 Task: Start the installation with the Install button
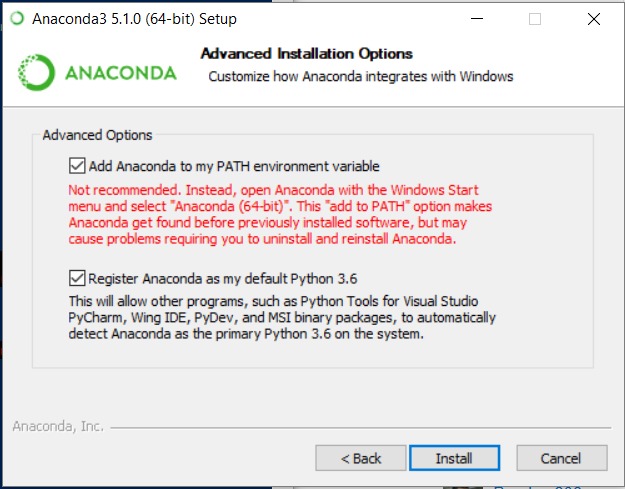click(454, 458)
